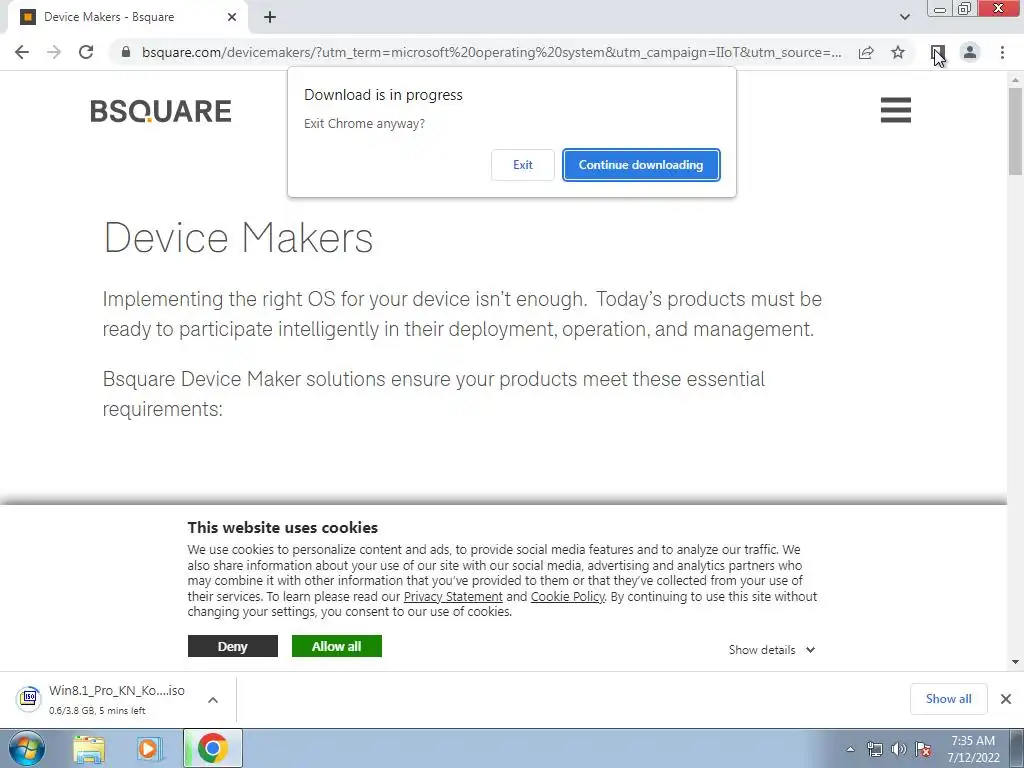Screen dimensions: 1024x768
Task: Reload the Bsquare page
Action: click(86, 52)
